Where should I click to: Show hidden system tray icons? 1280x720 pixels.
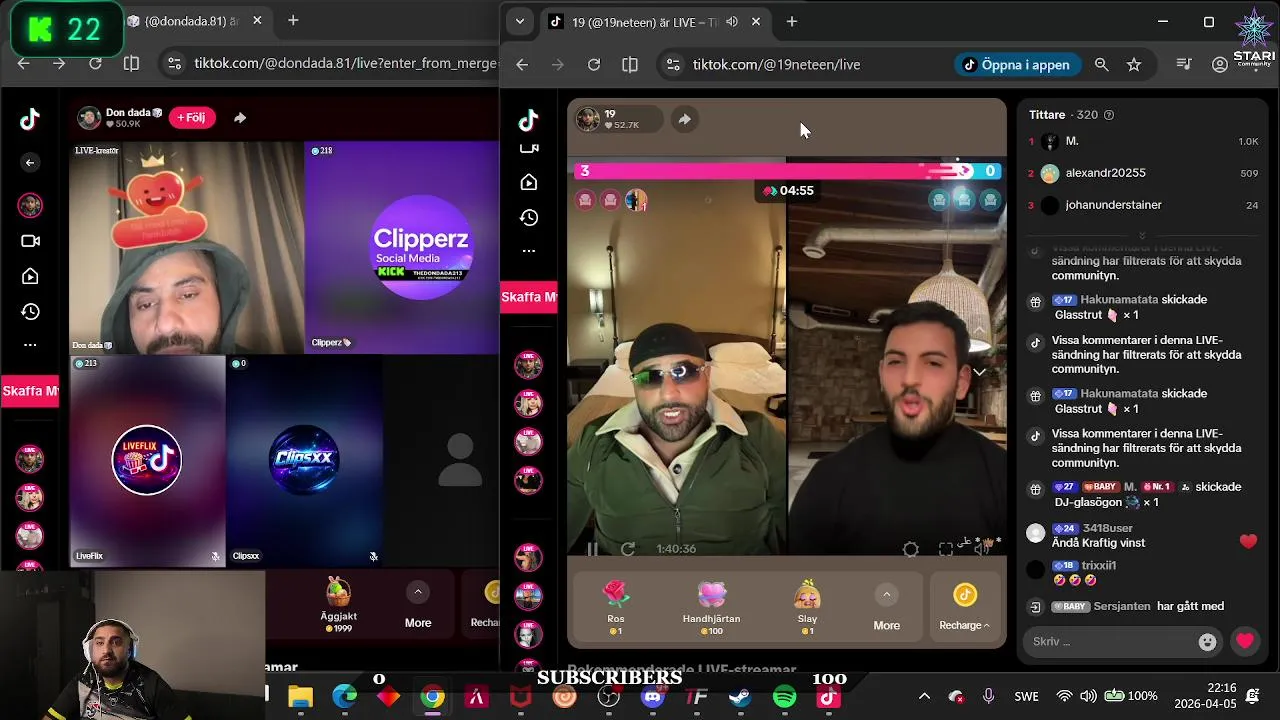[x=924, y=696]
